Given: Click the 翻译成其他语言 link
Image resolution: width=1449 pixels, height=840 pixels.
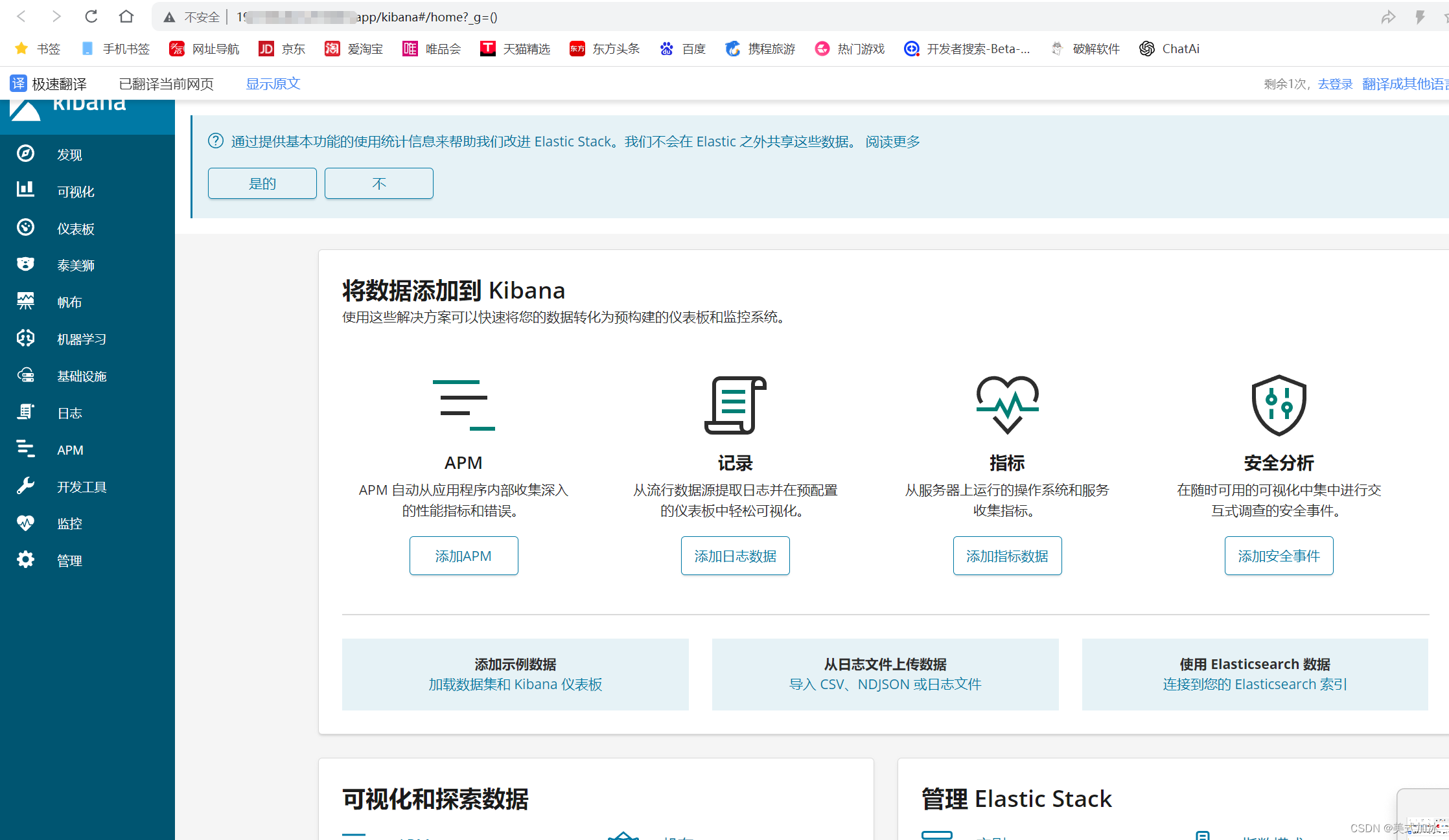Looking at the screenshot, I should tap(1405, 84).
